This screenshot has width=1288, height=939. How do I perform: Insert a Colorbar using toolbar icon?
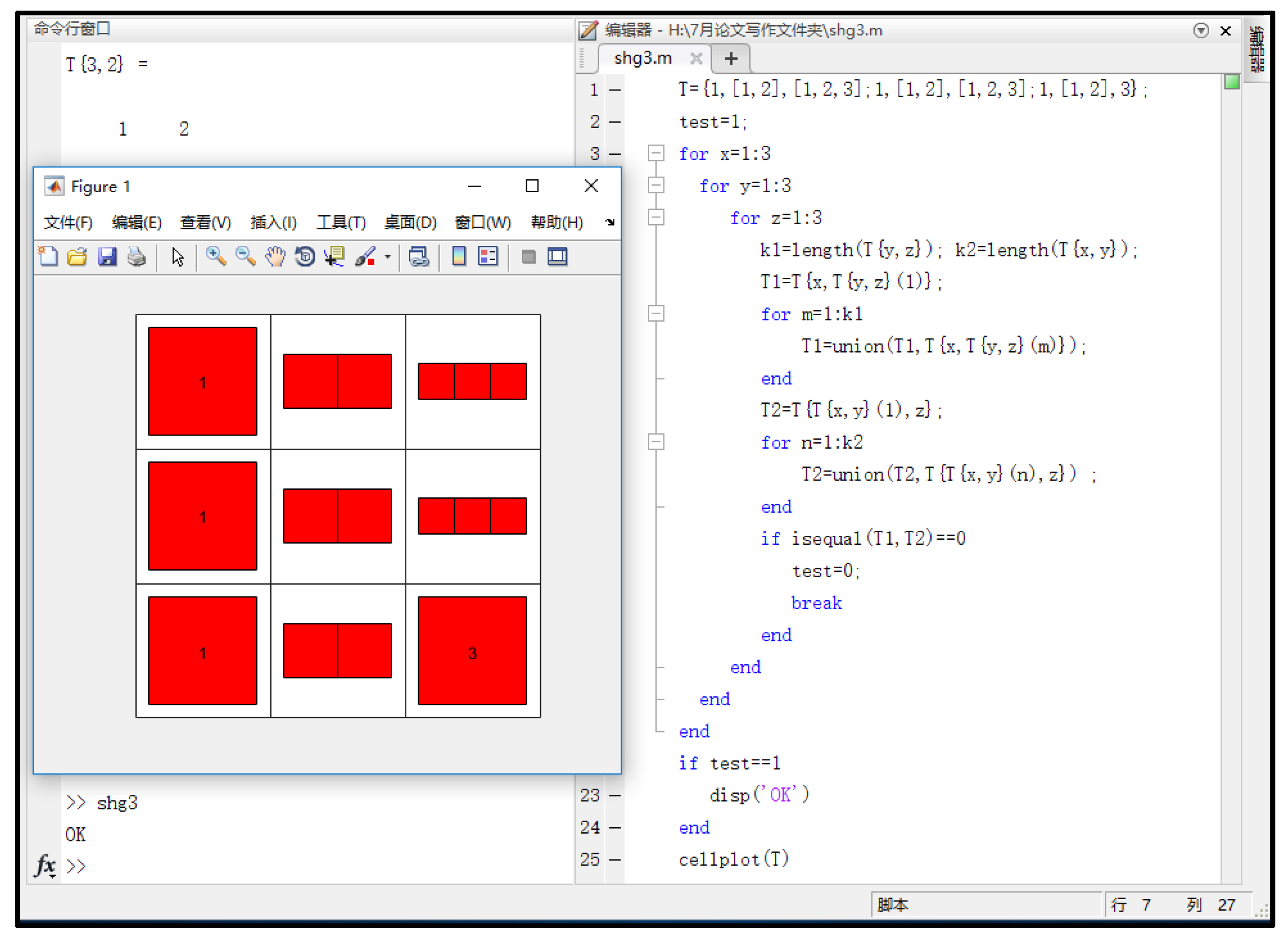click(x=459, y=257)
